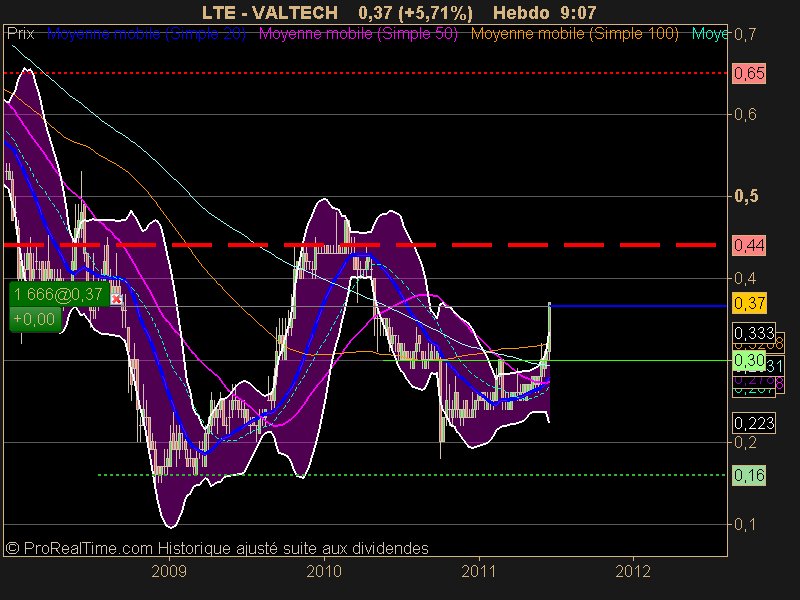Cancel the 1 666@0,37 order with the red X
The height and width of the screenshot is (600, 800).
click(116, 299)
